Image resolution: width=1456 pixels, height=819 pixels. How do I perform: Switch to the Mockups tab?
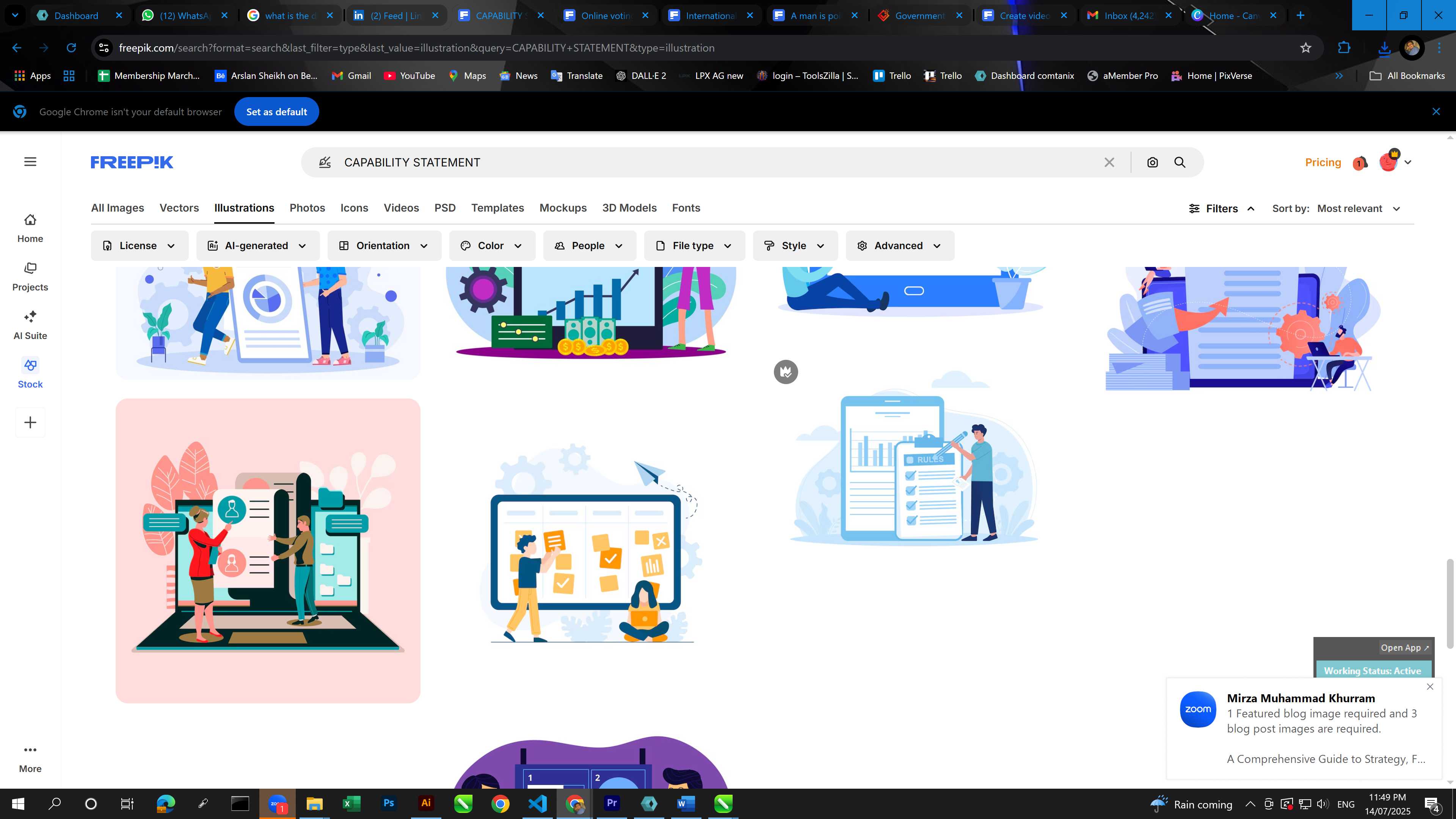coord(563,208)
